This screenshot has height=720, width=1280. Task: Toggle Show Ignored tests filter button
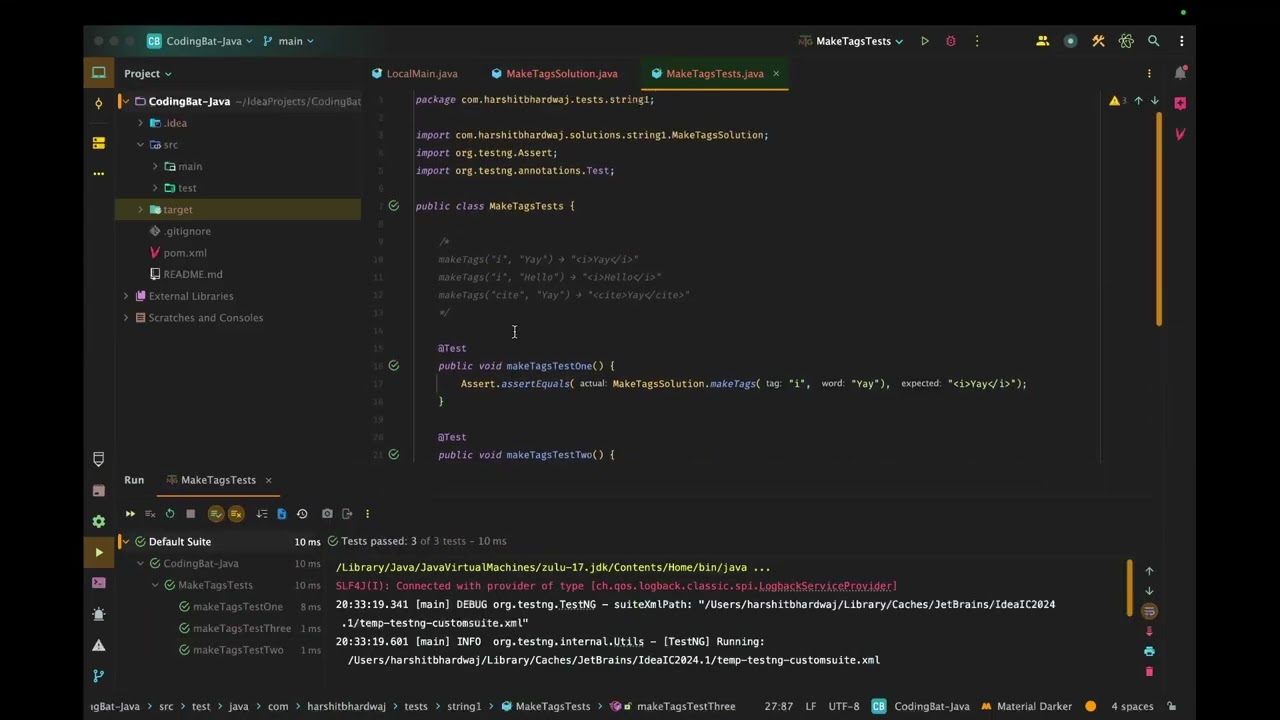coord(236,514)
